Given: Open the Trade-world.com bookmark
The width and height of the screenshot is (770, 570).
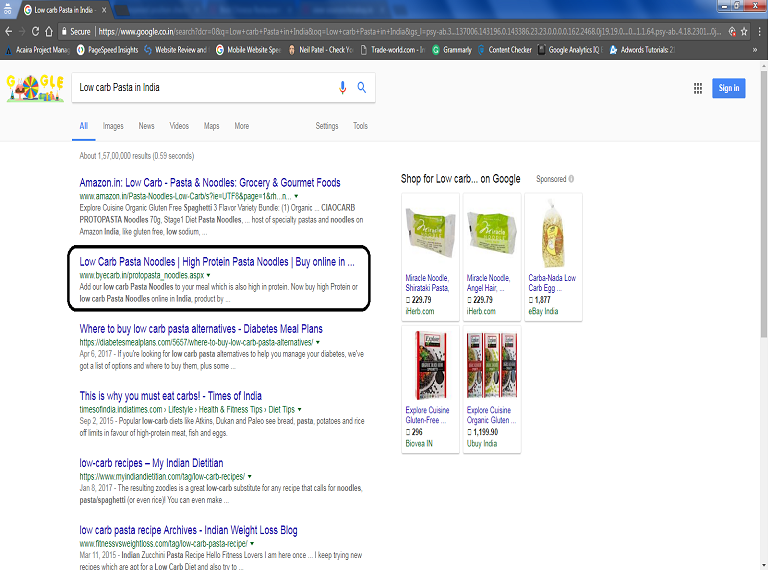Looking at the screenshot, I should pyautogui.click(x=392, y=50).
